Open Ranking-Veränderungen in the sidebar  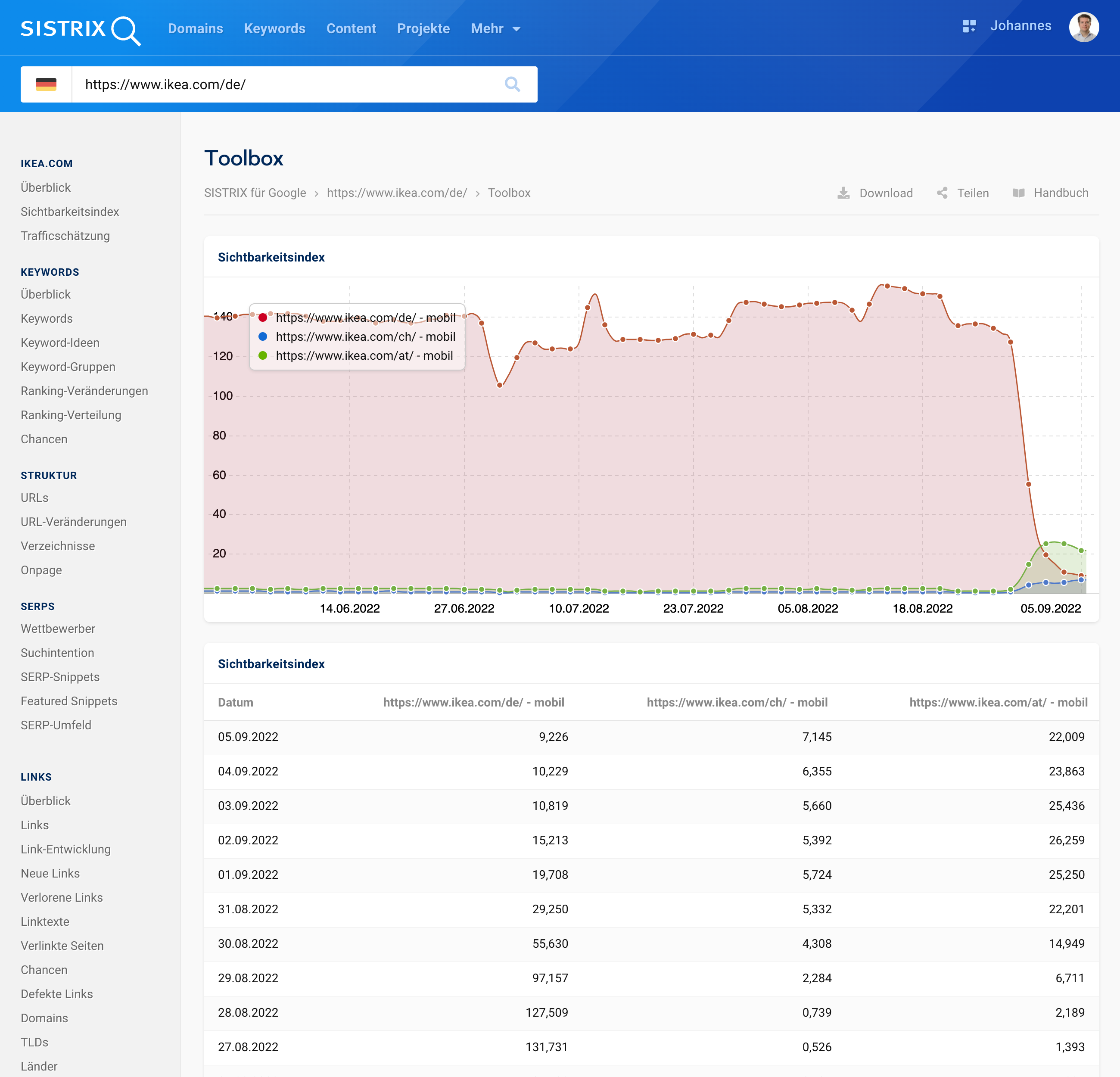(84, 391)
